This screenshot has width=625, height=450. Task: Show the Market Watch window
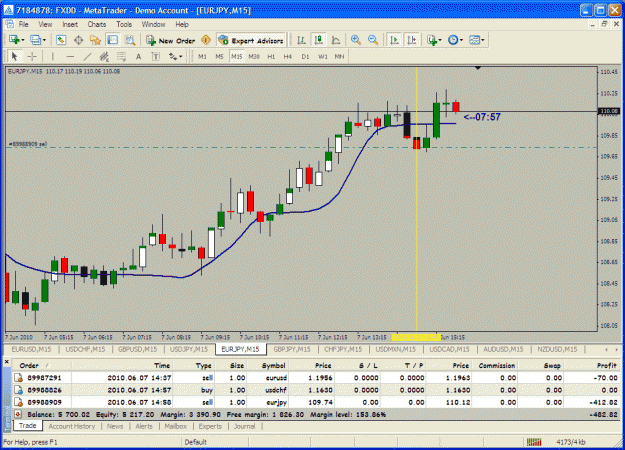(61, 40)
